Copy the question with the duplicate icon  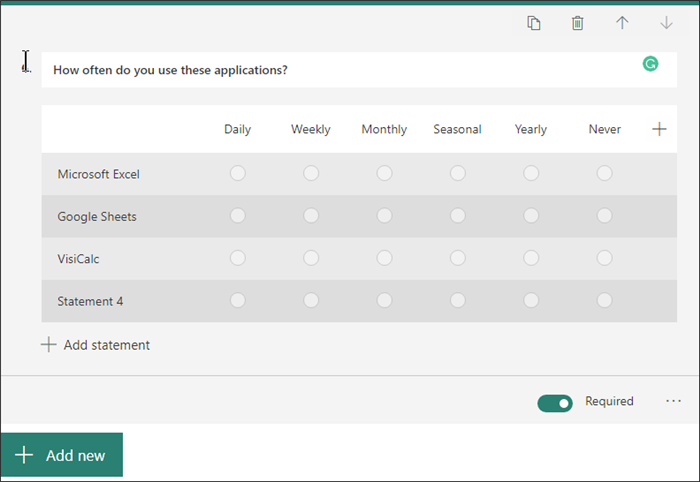(534, 23)
